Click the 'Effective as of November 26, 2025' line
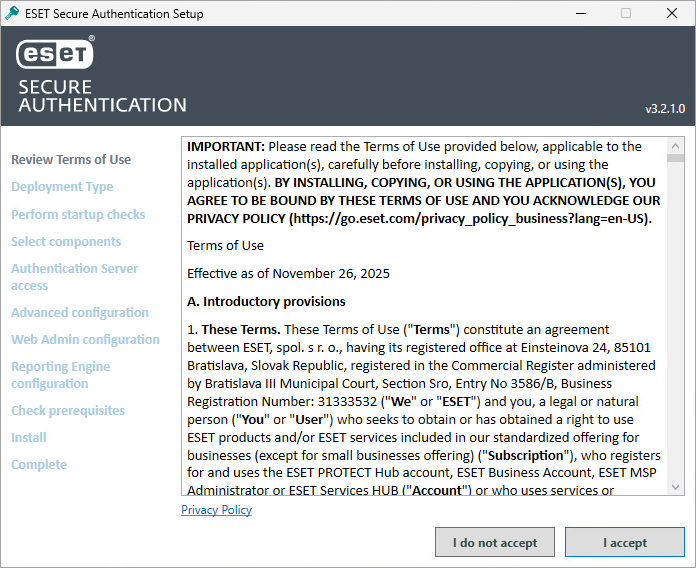The width and height of the screenshot is (696, 568). click(x=288, y=273)
